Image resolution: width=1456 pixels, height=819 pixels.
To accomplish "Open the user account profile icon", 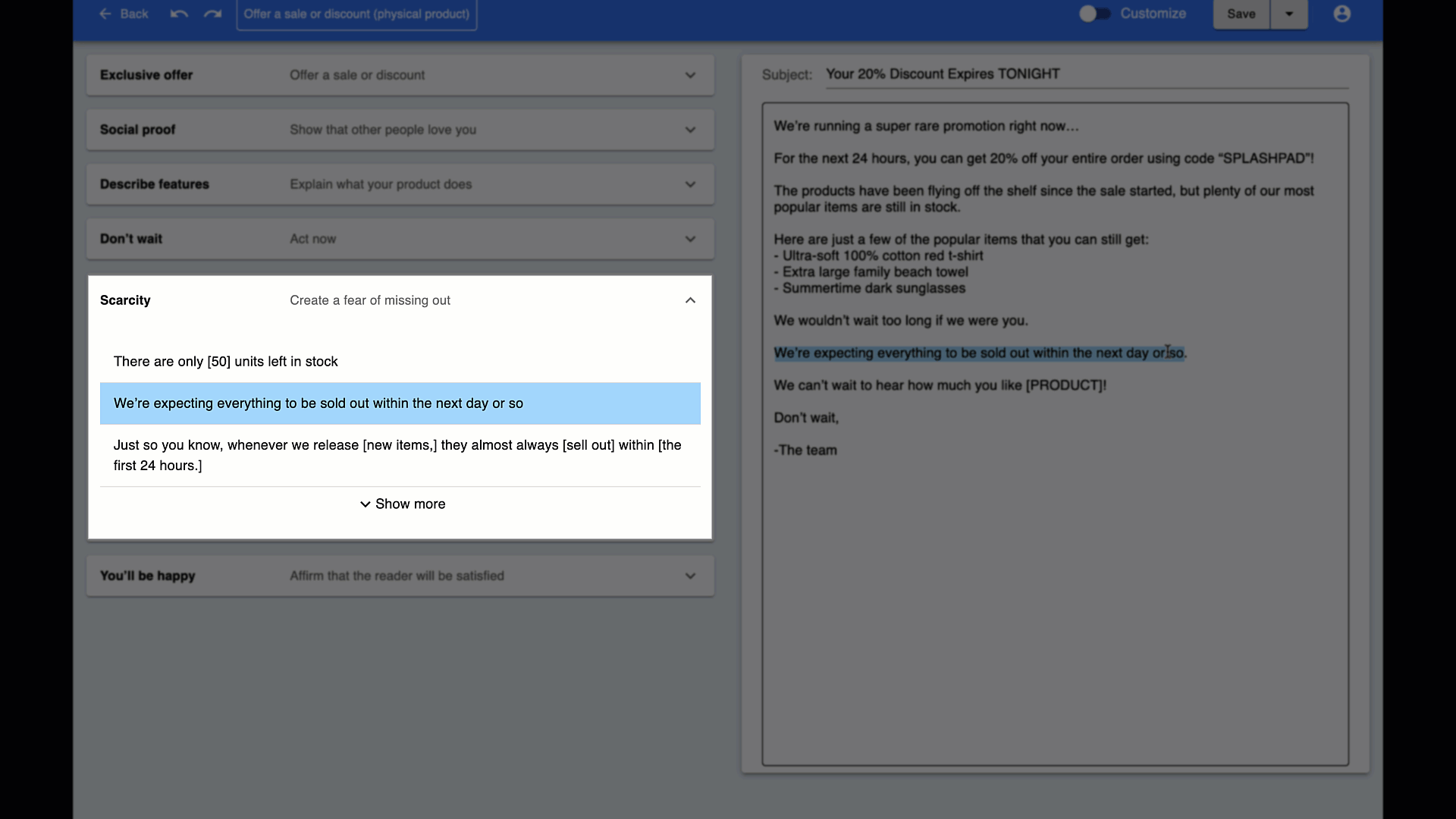I will (1341, 14).
